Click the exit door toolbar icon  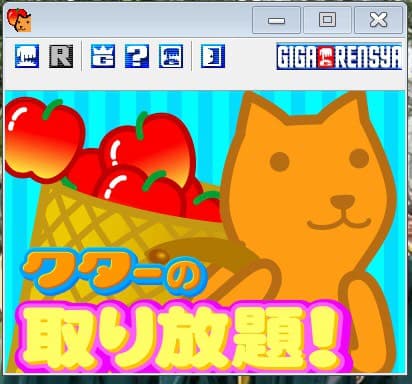coord(213,56)
